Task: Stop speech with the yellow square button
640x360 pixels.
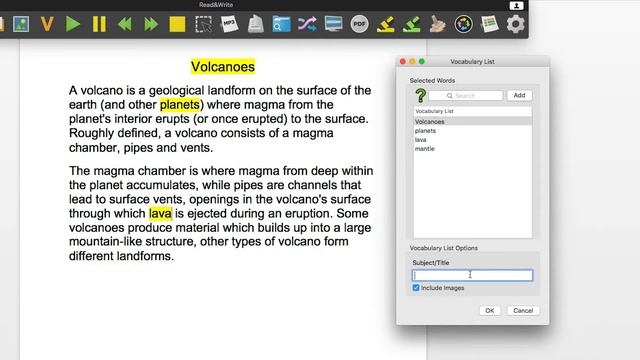Action: pyautogui.click(x=177, y=24)
